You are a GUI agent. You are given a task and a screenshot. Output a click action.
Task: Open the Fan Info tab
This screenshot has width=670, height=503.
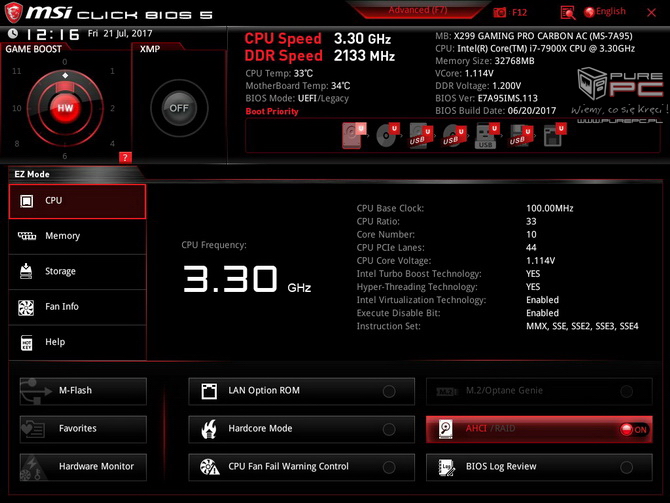pos(77,307)
